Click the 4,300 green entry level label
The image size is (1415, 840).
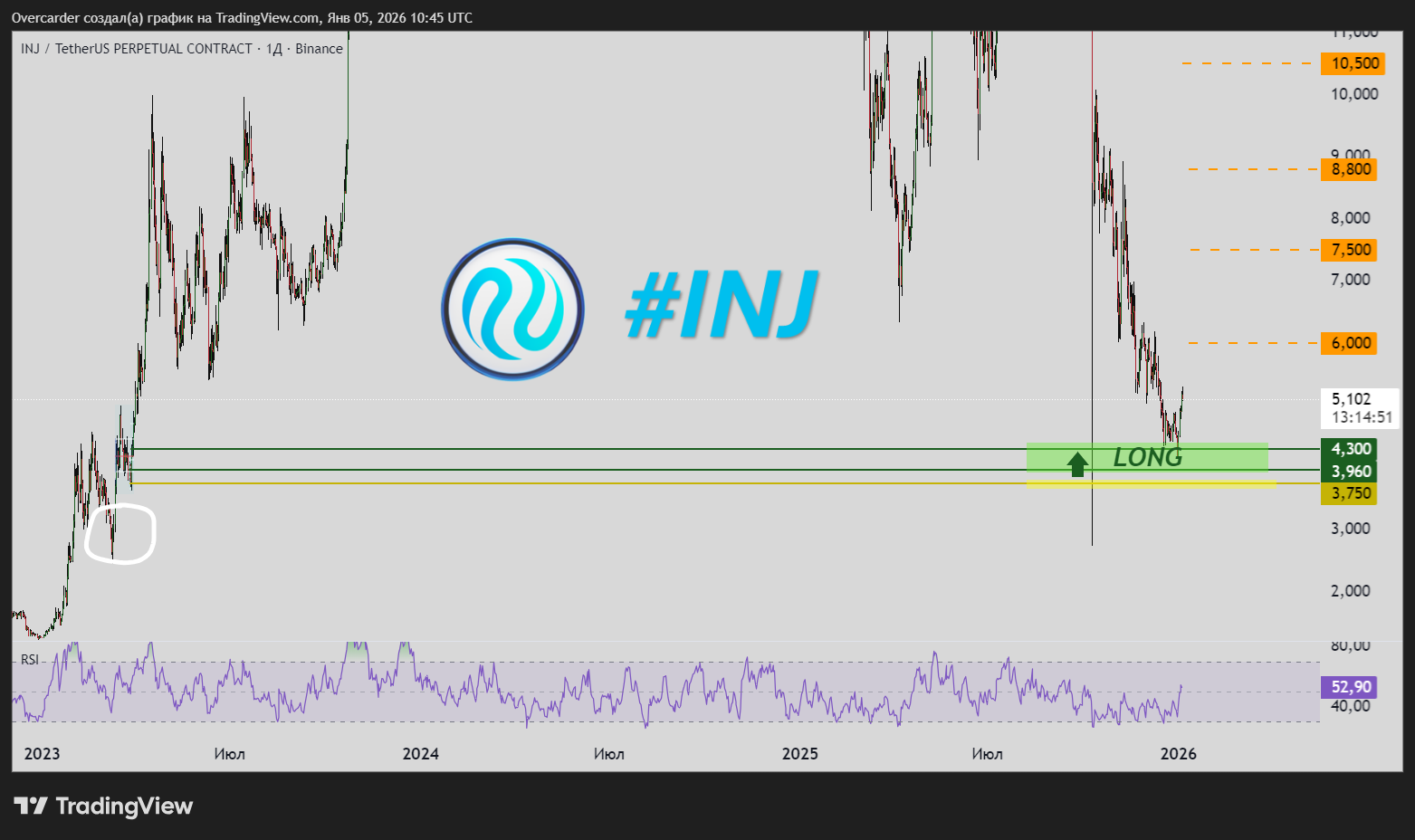tap(1351, 449)
